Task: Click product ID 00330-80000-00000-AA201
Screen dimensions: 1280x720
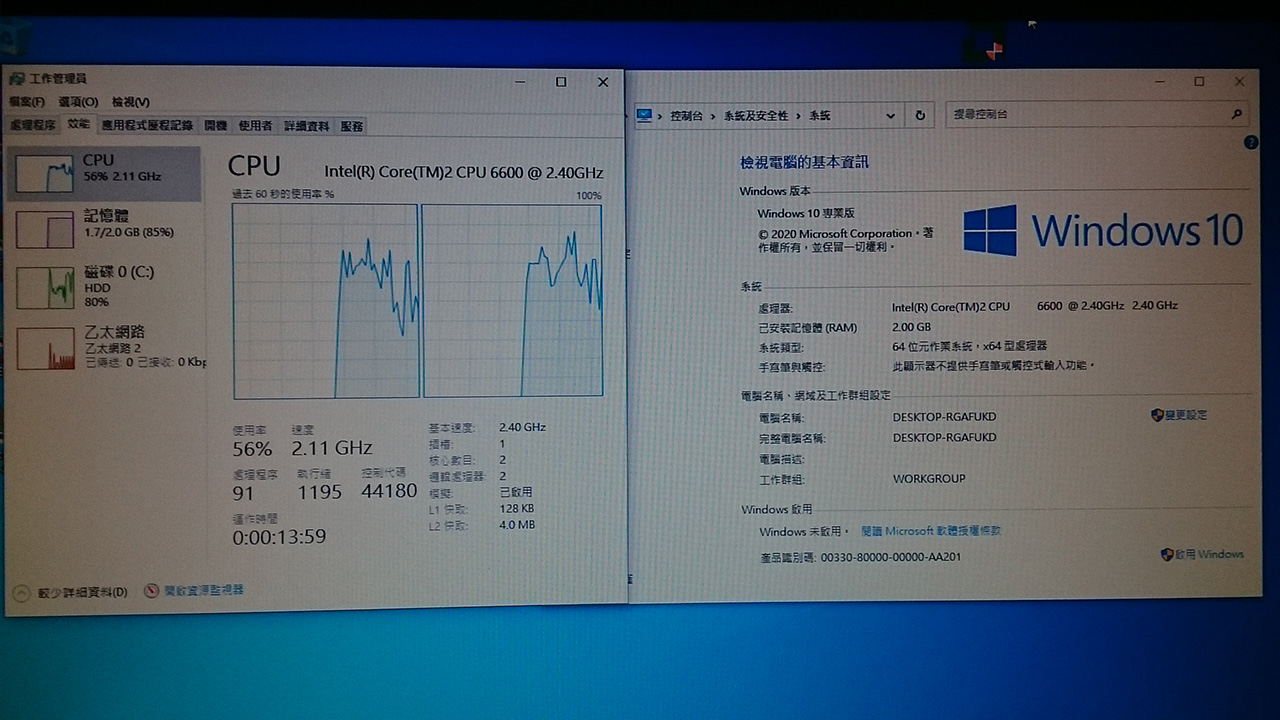Action: (891, 557)
